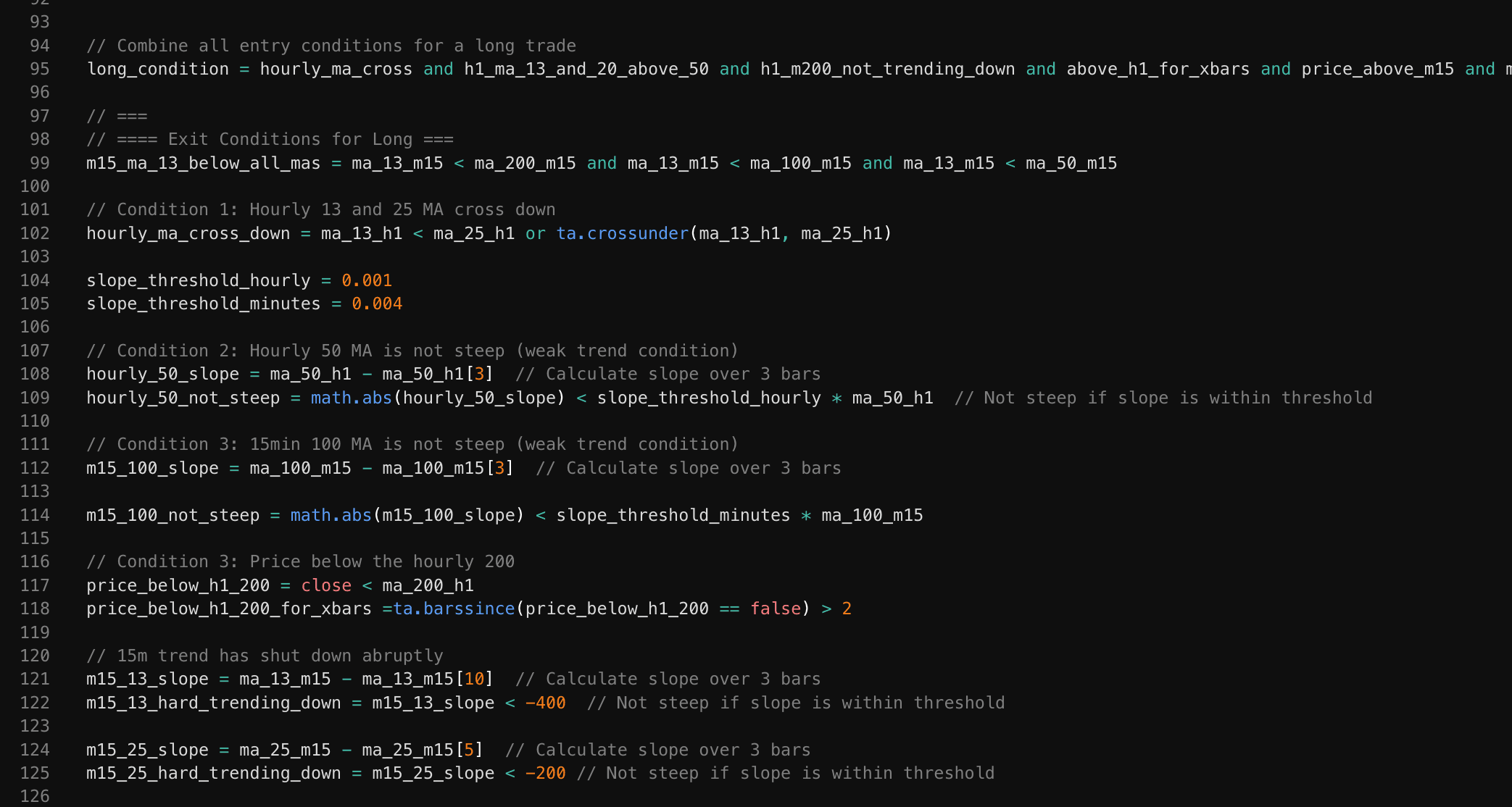Image resolution: width=1512 pixels, height=807 pixels.
Task: Click the close keyword in price_below_h1_200
Action: tap(325, 585)
